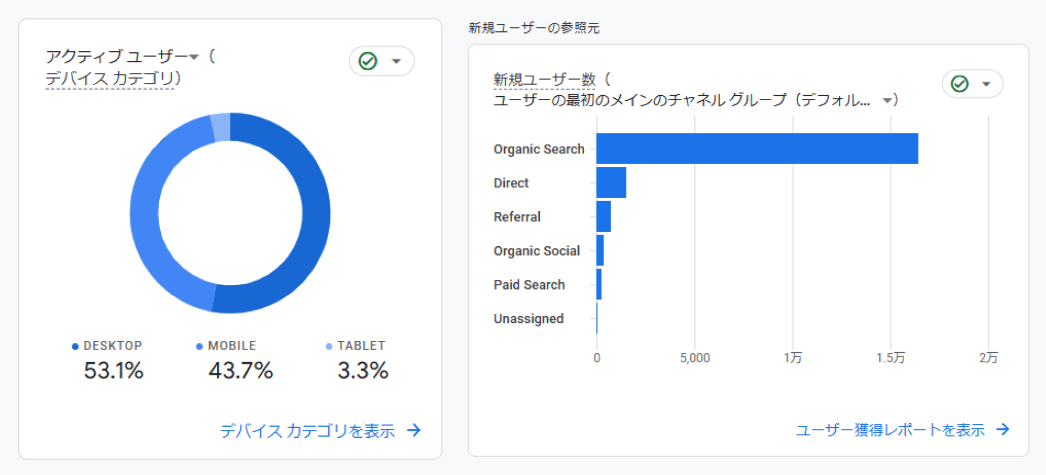The height and width of the screenshot is (475, 1046).
Task: Click the Paid Search label
Action: click(529, 284)
